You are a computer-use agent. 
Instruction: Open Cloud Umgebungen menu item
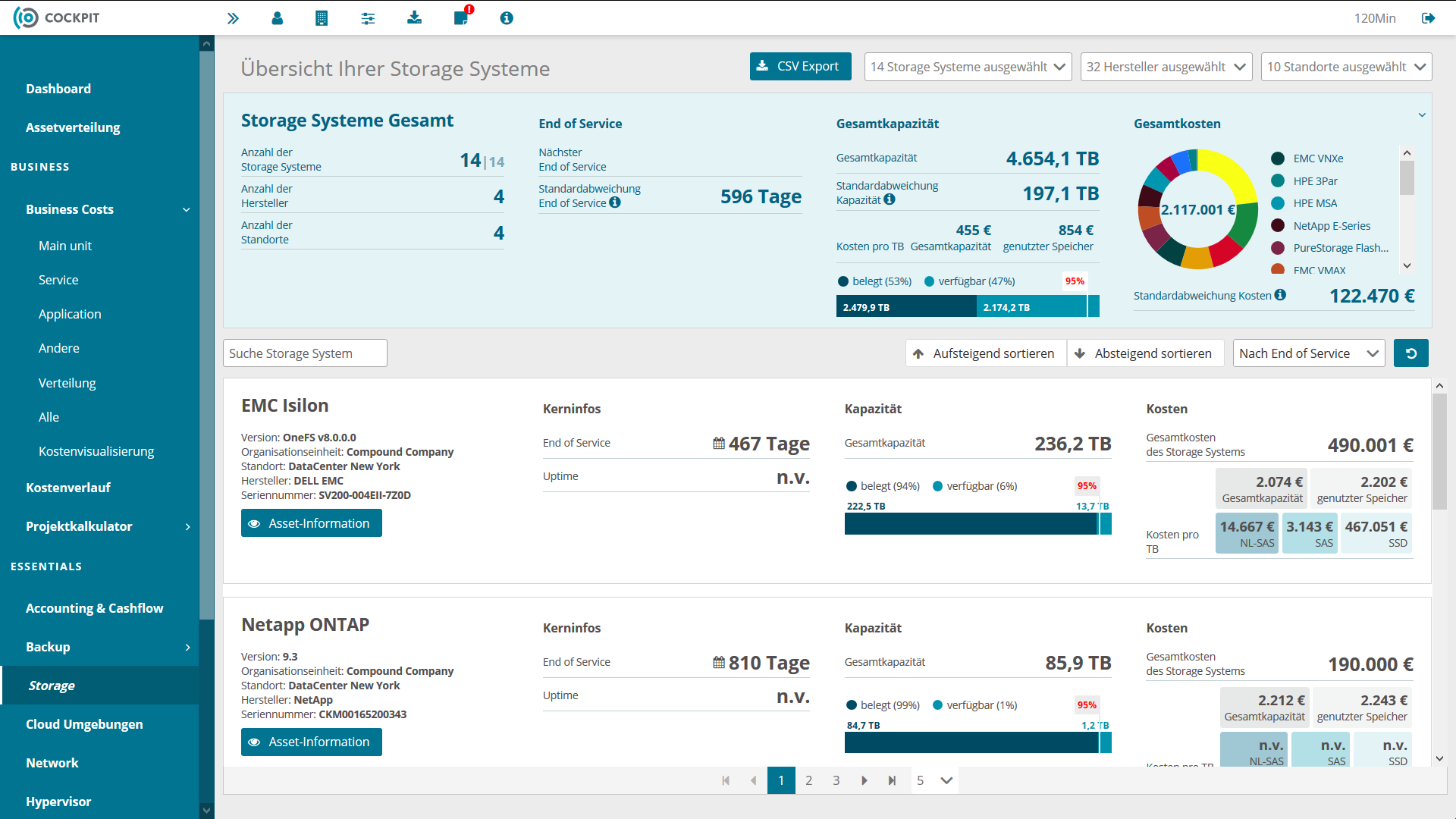tap(84, 724)
